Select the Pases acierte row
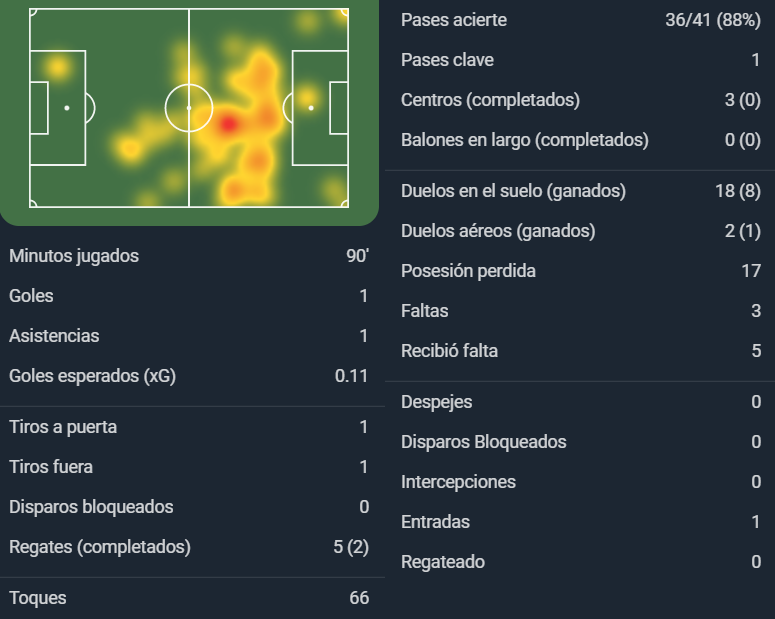Image resolution: width=775 pixels, height=619 pixels. [581, 20]
